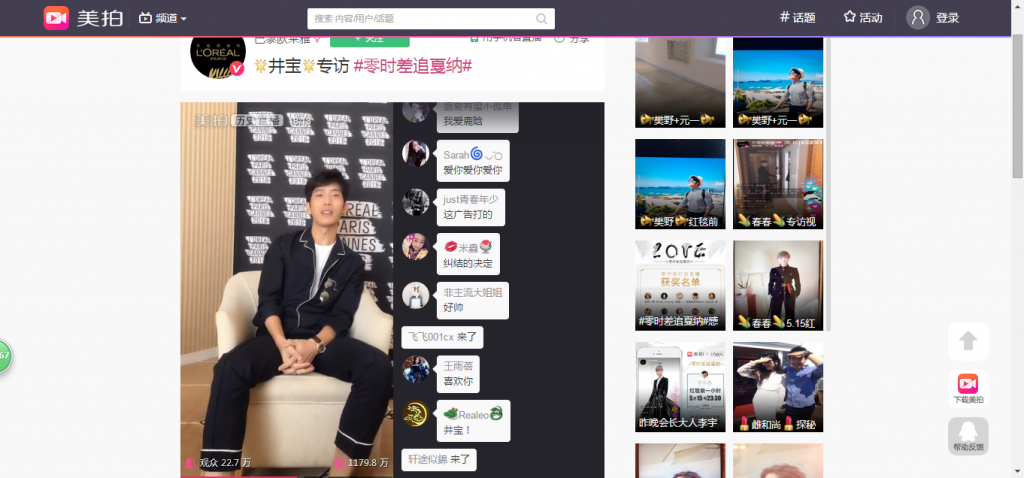This screenshot has height=478, width=1024.
Task: Click 非主流大姐姐 commenter avatar
Action: [x=415, y=295]
